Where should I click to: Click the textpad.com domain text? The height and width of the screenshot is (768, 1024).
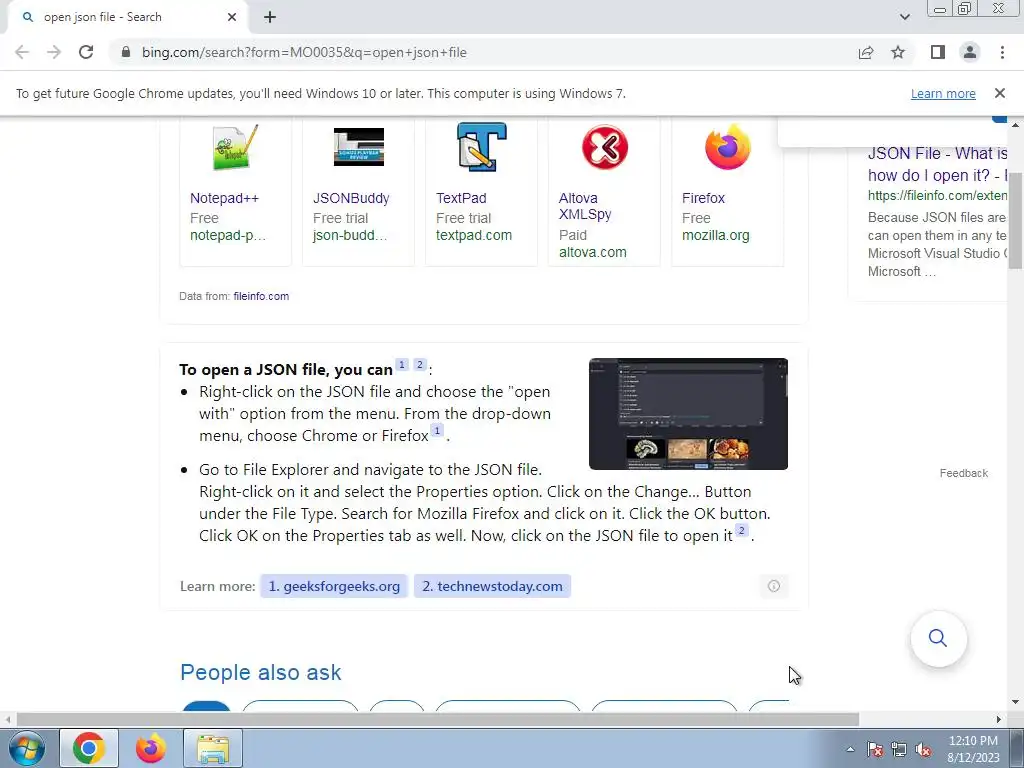pos(473,235)
